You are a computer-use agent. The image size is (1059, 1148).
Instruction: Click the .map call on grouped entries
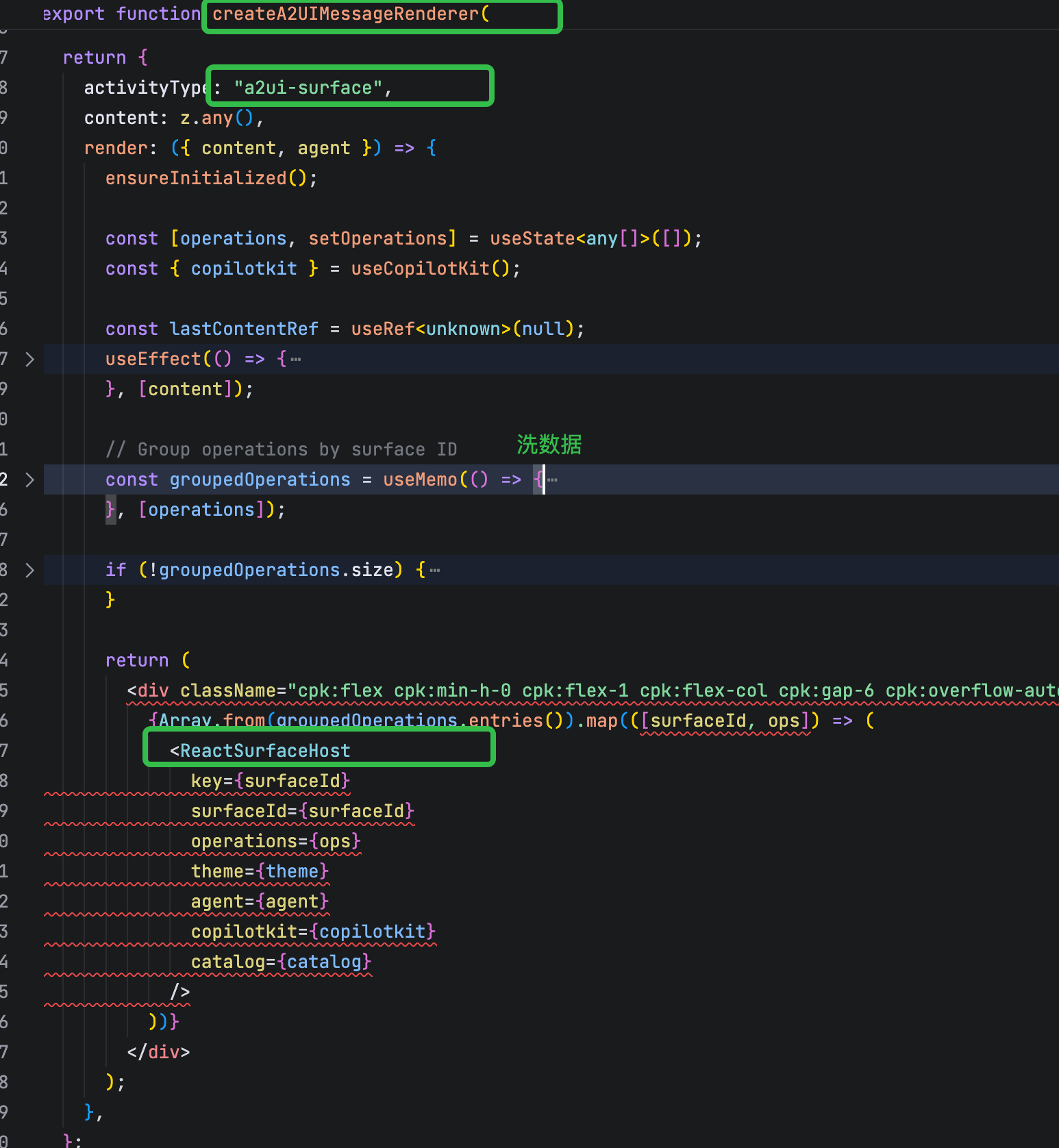(601, 721)
